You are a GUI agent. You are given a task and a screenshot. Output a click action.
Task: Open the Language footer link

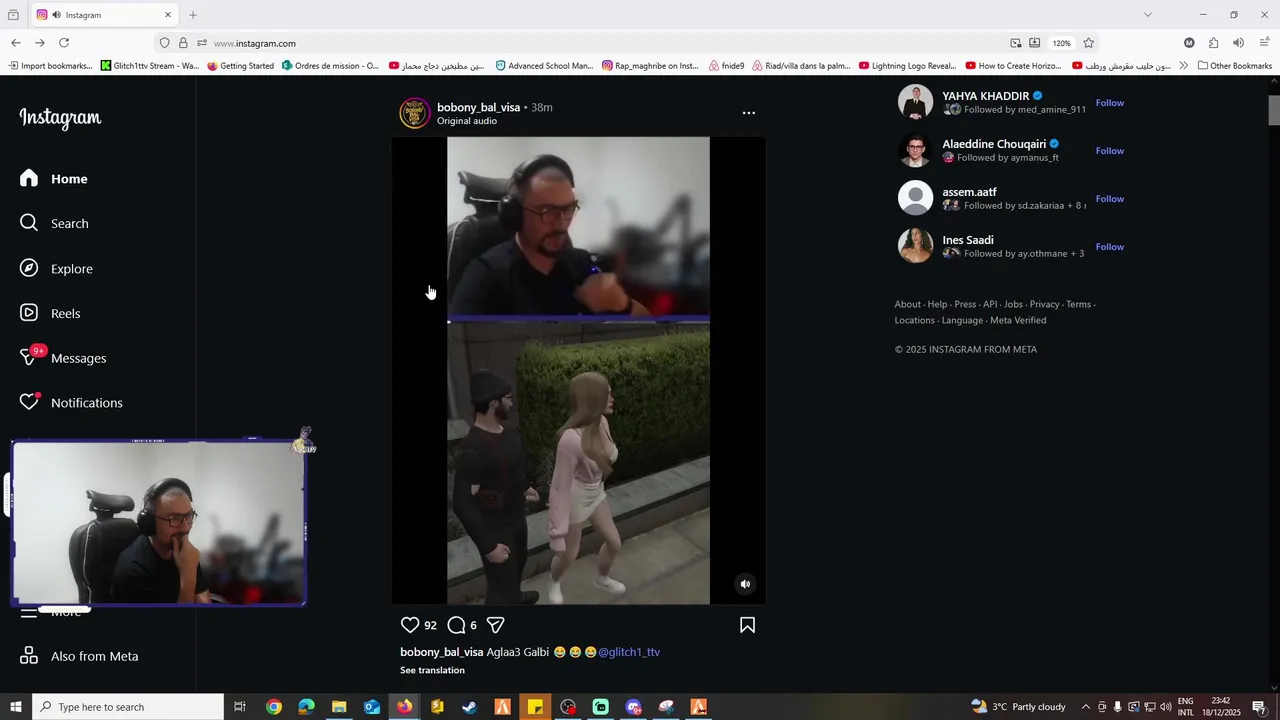pyautogui.click(x=962, y=320)
